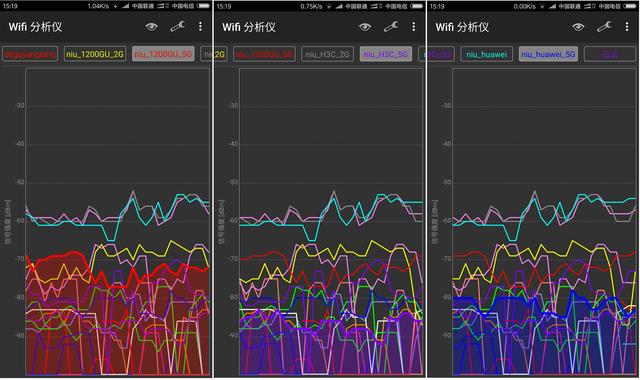Deselect the highlighted niu_H3C_5G chip
Screen dimensions: 640x380
tap(386, 54)
